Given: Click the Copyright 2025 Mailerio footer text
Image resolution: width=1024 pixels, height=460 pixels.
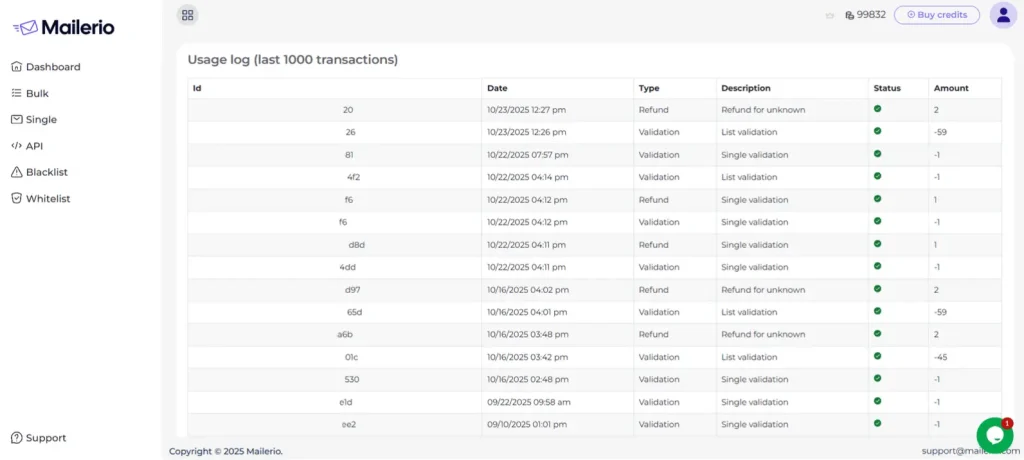Looking at the screenshot, I should click(226, 451).
